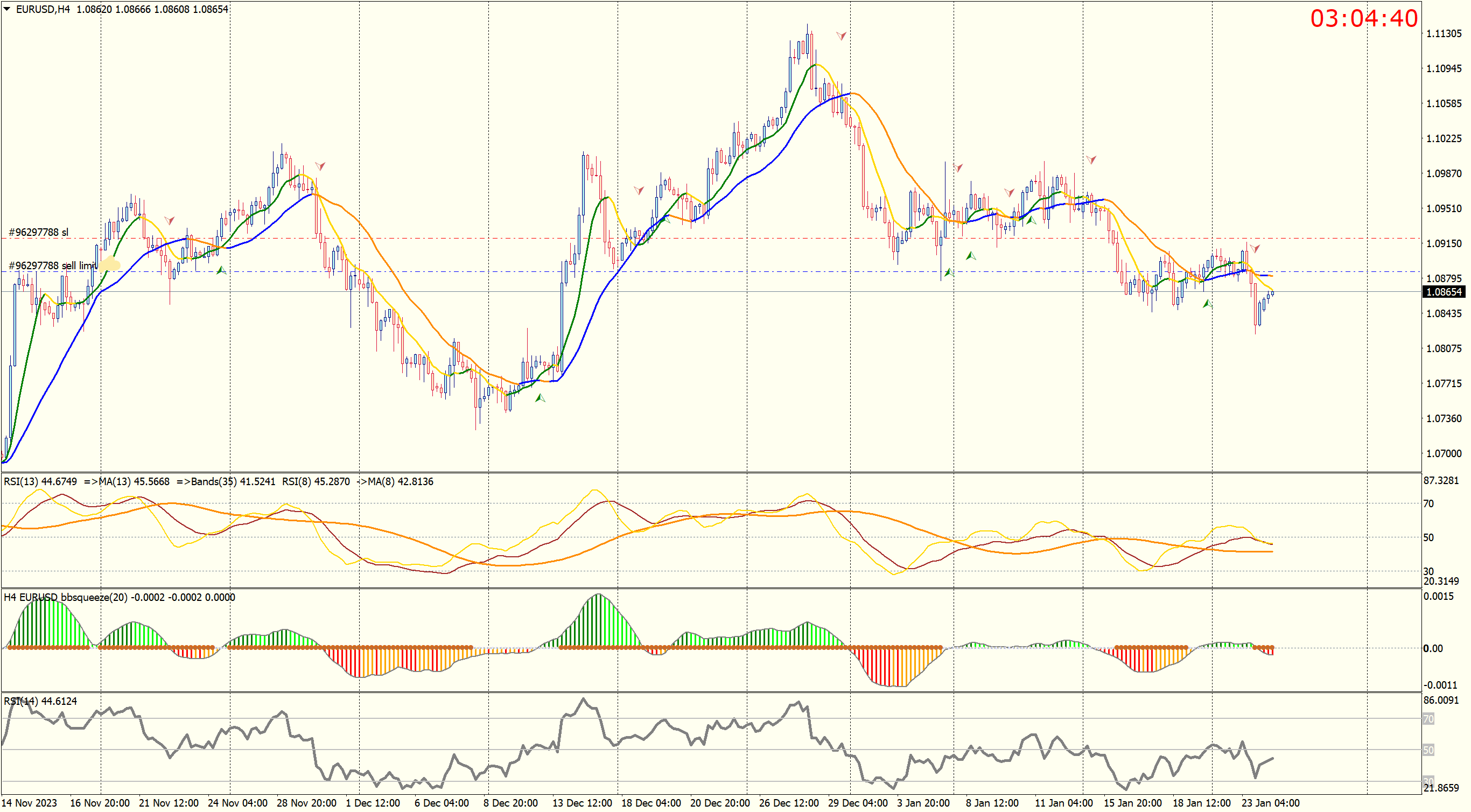Click the red sell arrow above the 11 Jan candles
1471x812 pixels.
pyautogui.click(x=1091, y=160)
